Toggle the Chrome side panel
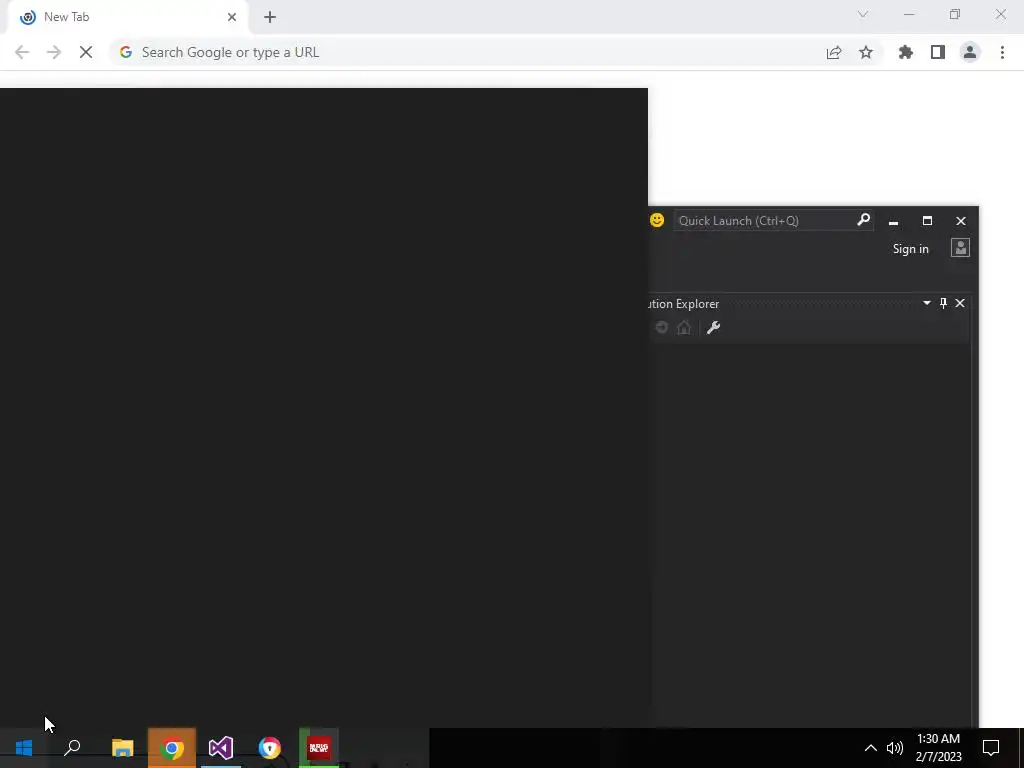The height and width of the screenshot is (768, 1024). pyautogui.click(x=938, y=52)
